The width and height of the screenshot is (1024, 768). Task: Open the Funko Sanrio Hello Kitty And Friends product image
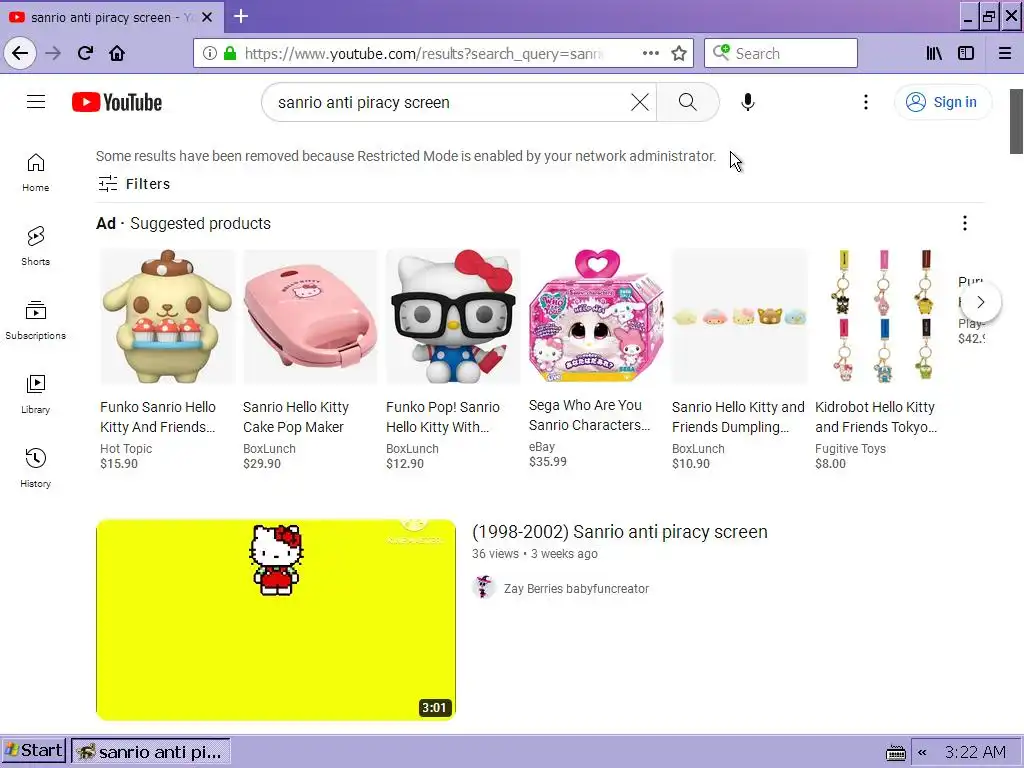(167, 316)
